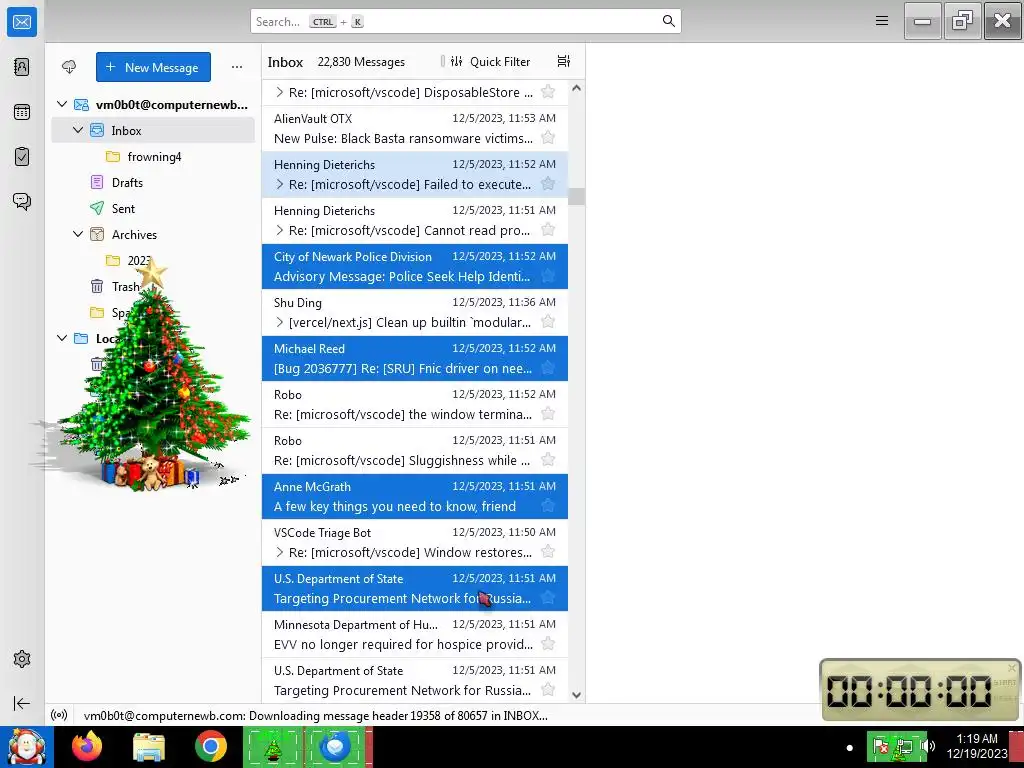The width and height of the screenshot is (1024, 768).
Task: Open the Mail space icon
Action: [x=22, y=22]
